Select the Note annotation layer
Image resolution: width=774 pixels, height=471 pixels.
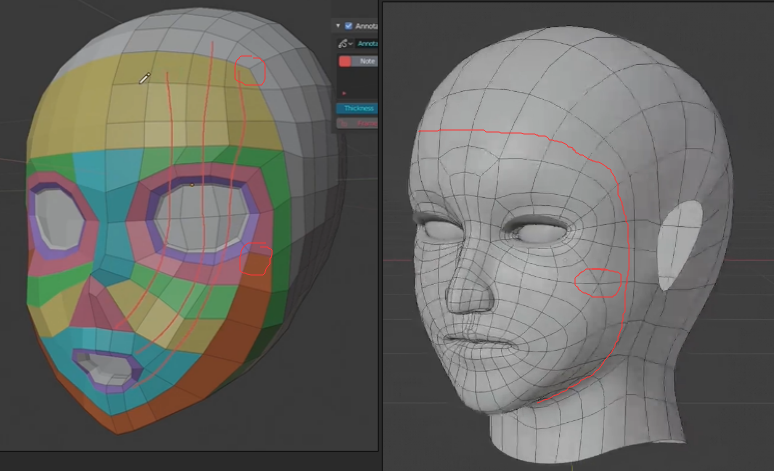[x=366, y=61]
